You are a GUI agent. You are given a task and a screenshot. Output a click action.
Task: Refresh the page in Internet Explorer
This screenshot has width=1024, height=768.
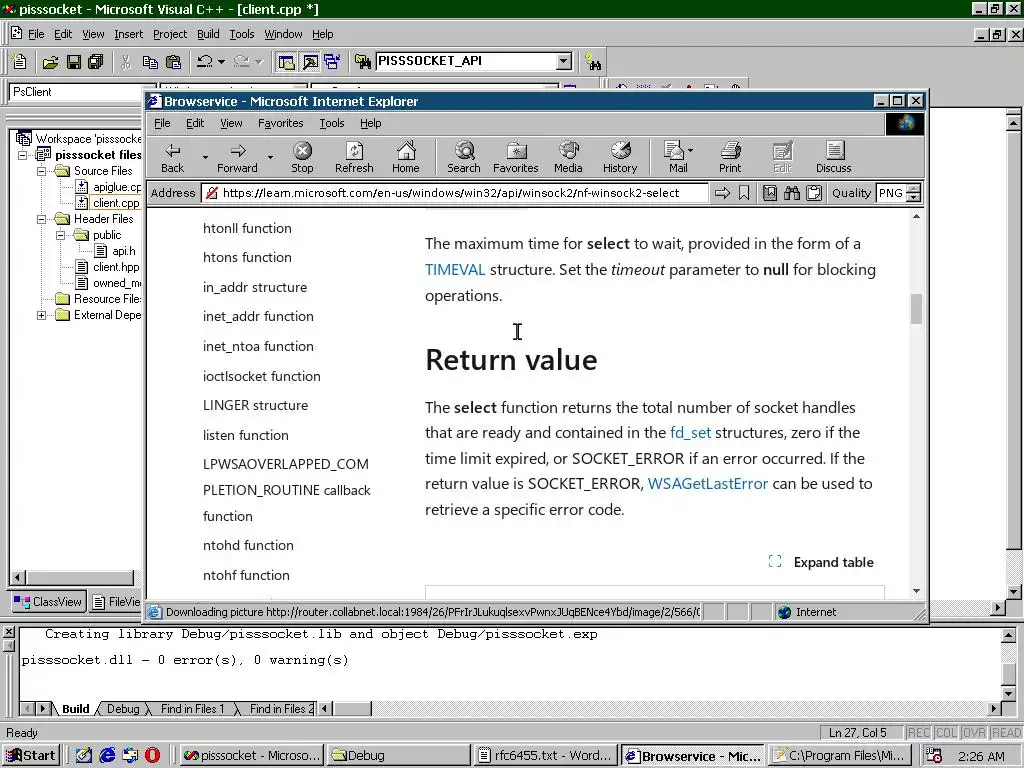pyautogui.click(x=354, y=158)
